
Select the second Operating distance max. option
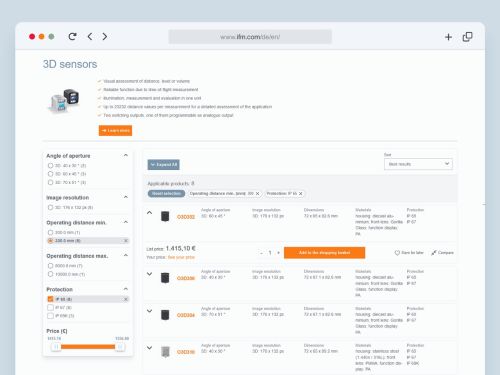(50, 274)
